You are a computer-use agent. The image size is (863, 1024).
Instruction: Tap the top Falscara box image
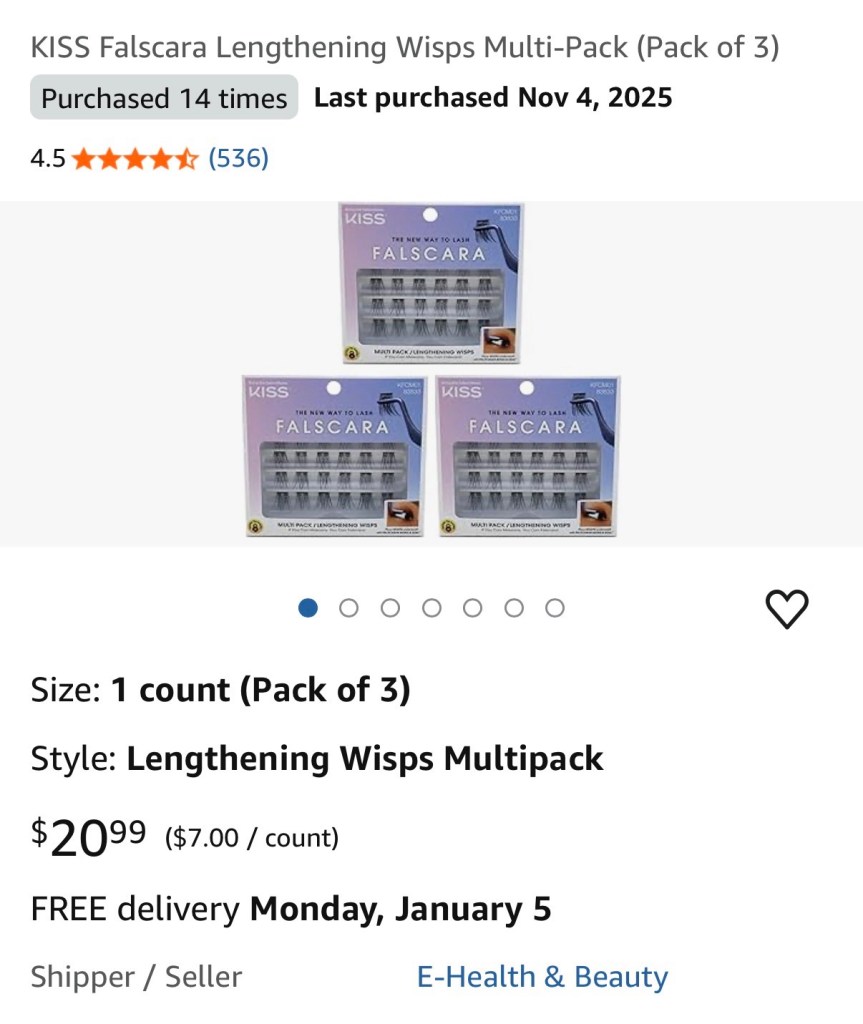click(432, 283)
